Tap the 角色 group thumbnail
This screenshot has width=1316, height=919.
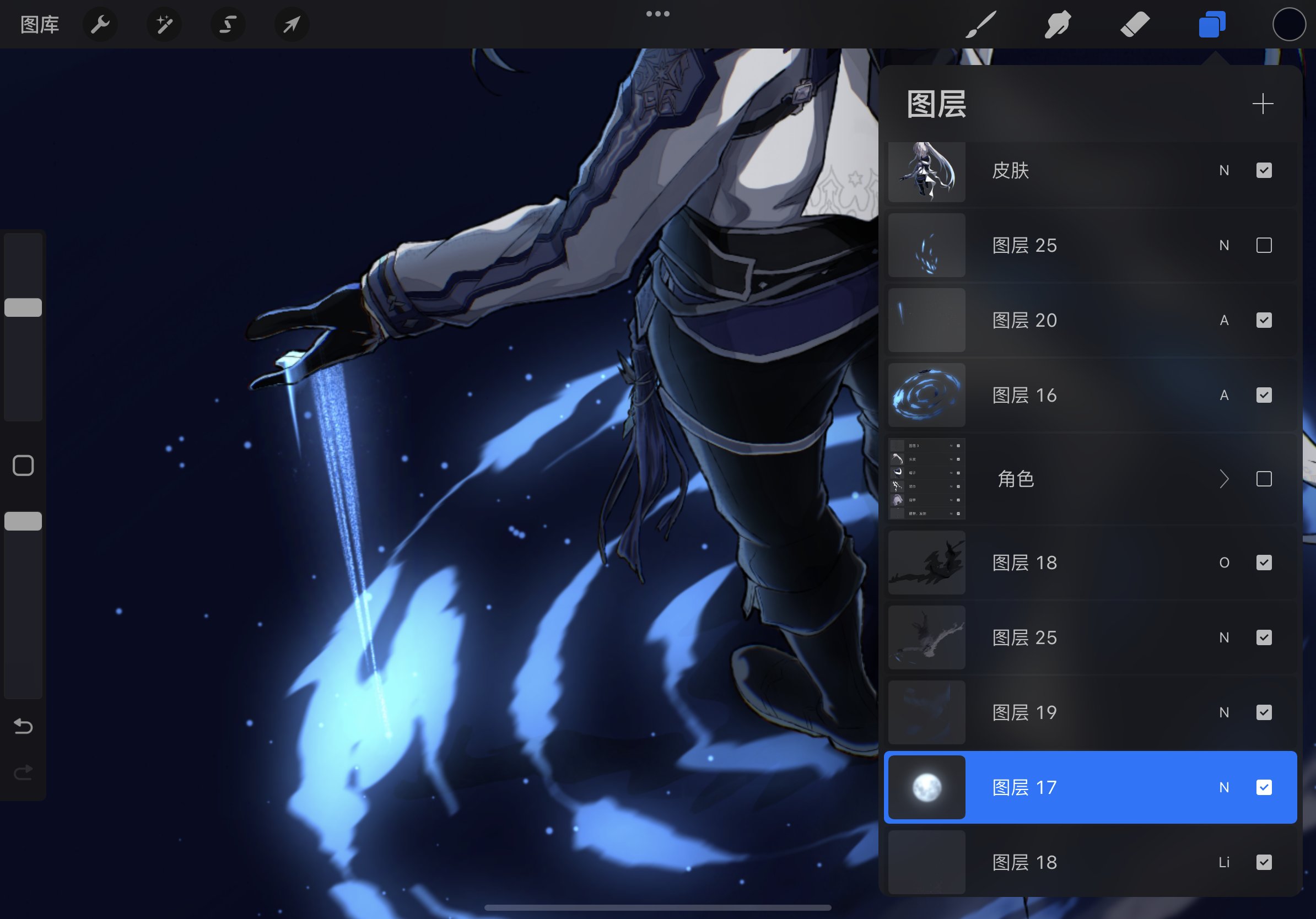[x=927, y=479]
